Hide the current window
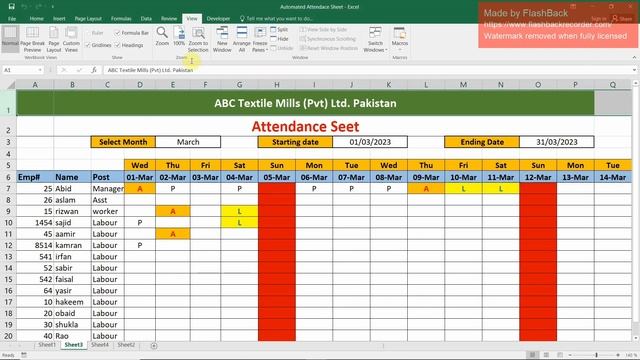The width and height of the screenshot is (640, 360). coord(279,39)
